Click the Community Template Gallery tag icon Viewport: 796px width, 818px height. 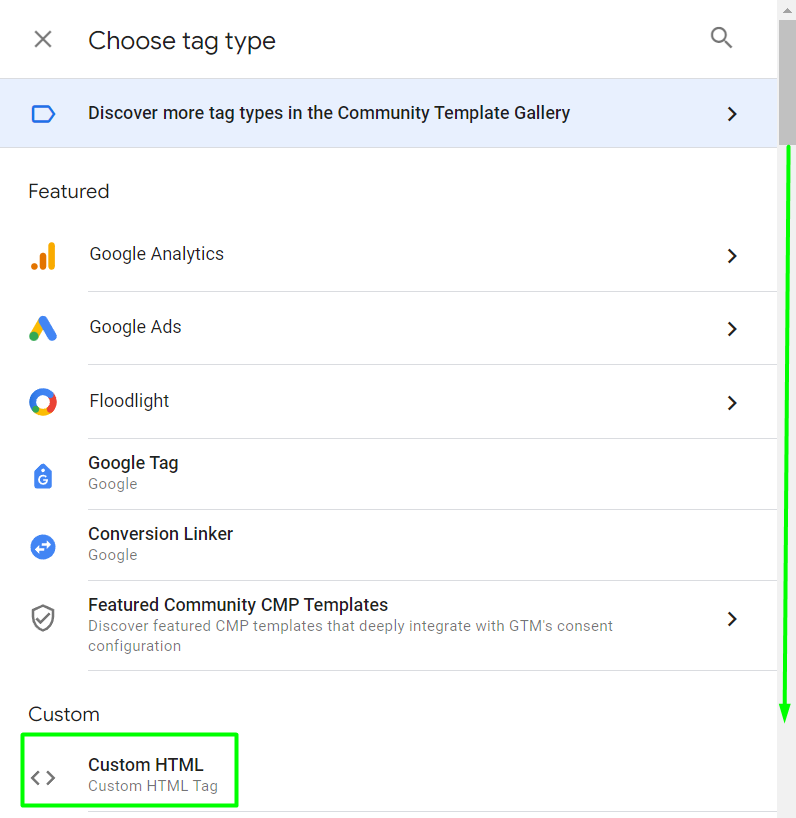click(43, 114)
